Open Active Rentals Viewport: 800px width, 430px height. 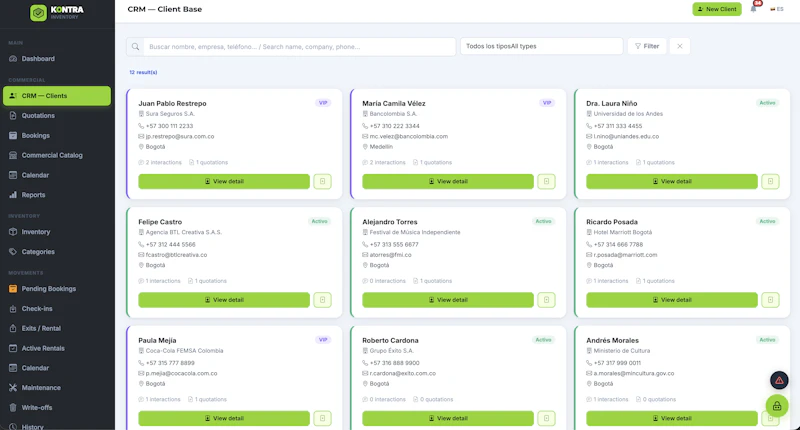(x=57, y=348)
